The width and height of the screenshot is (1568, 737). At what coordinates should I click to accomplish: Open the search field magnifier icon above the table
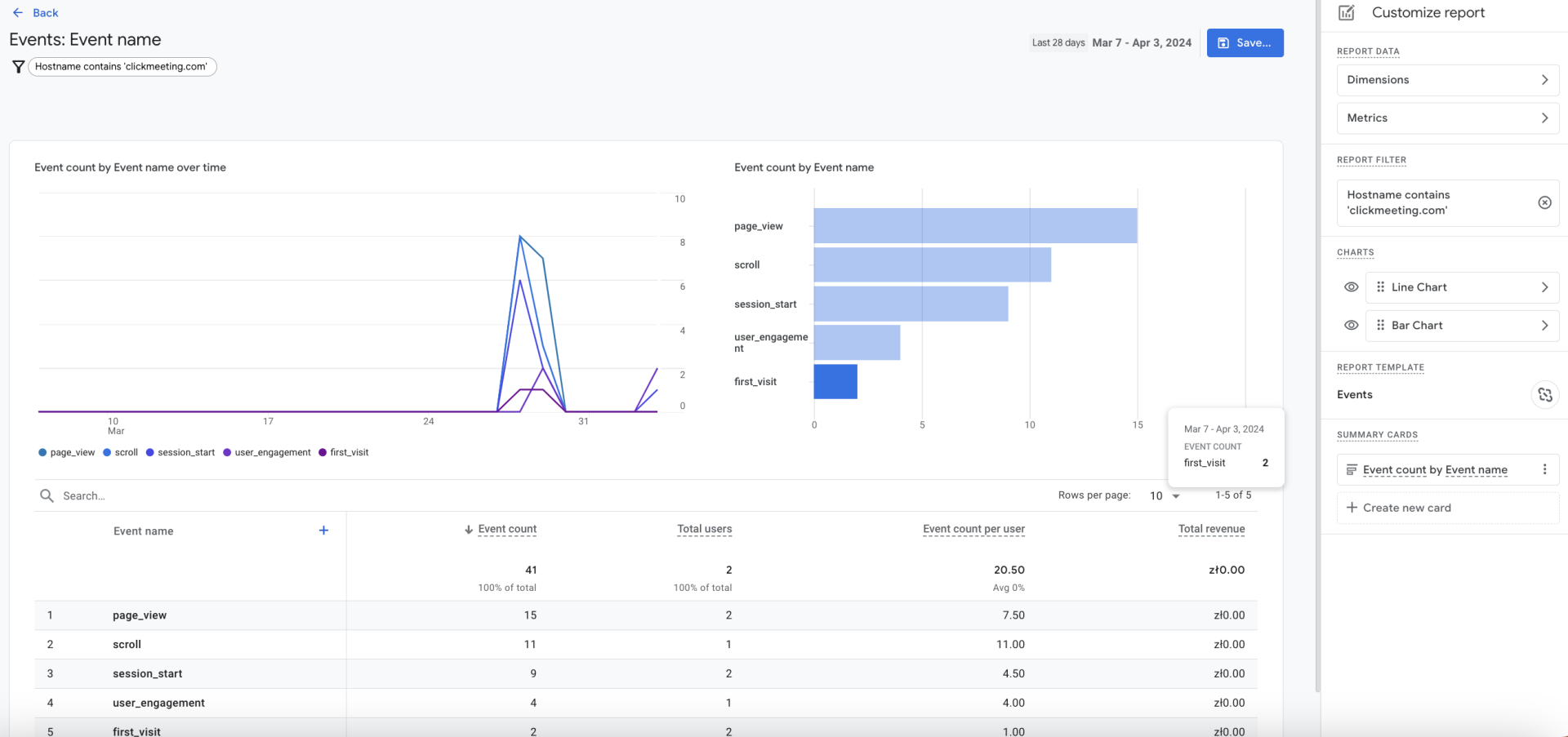[47, 495]
